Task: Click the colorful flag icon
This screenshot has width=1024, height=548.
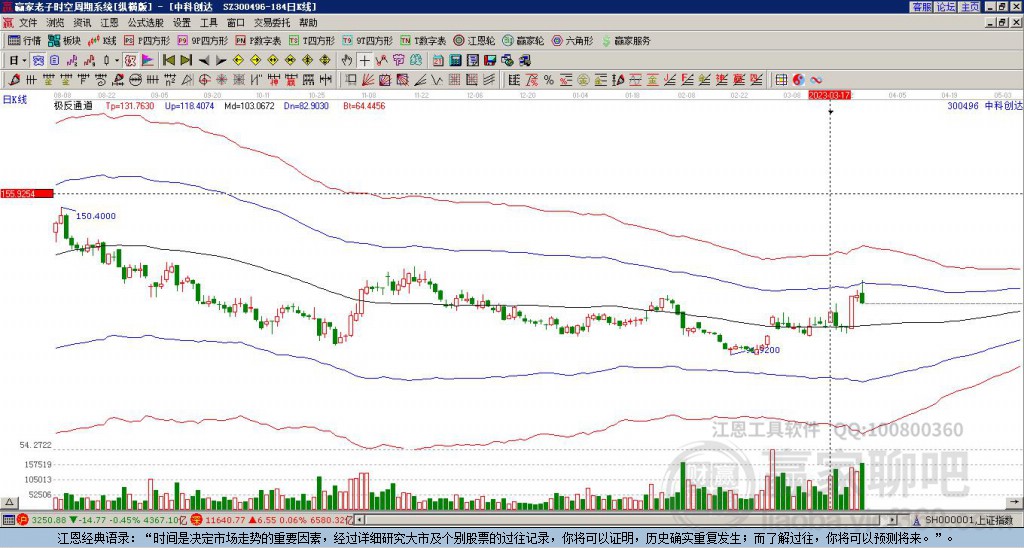Action: tap(148, 61)
